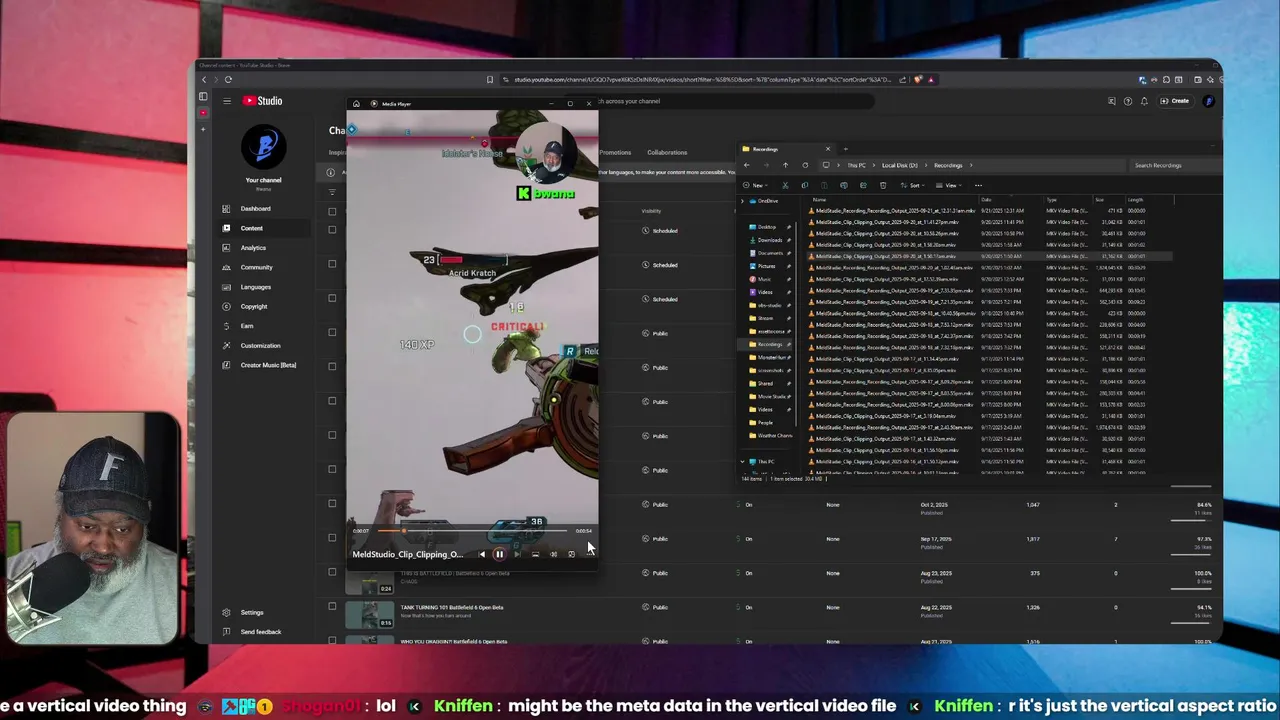Open New dropdown in File Explorer
Screen dimensions: 1280x720
(757, 185)
